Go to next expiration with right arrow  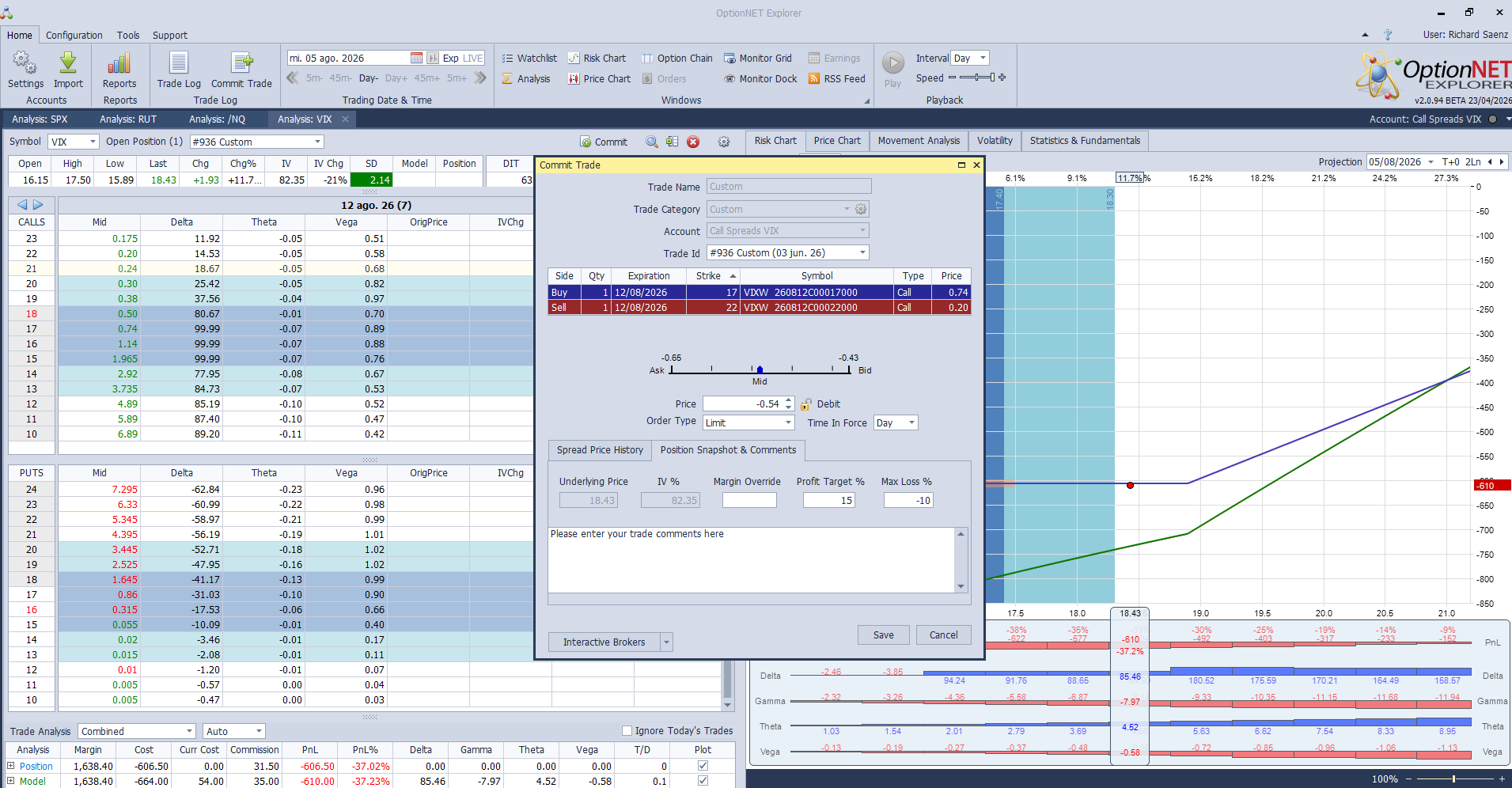click(38, 205)
